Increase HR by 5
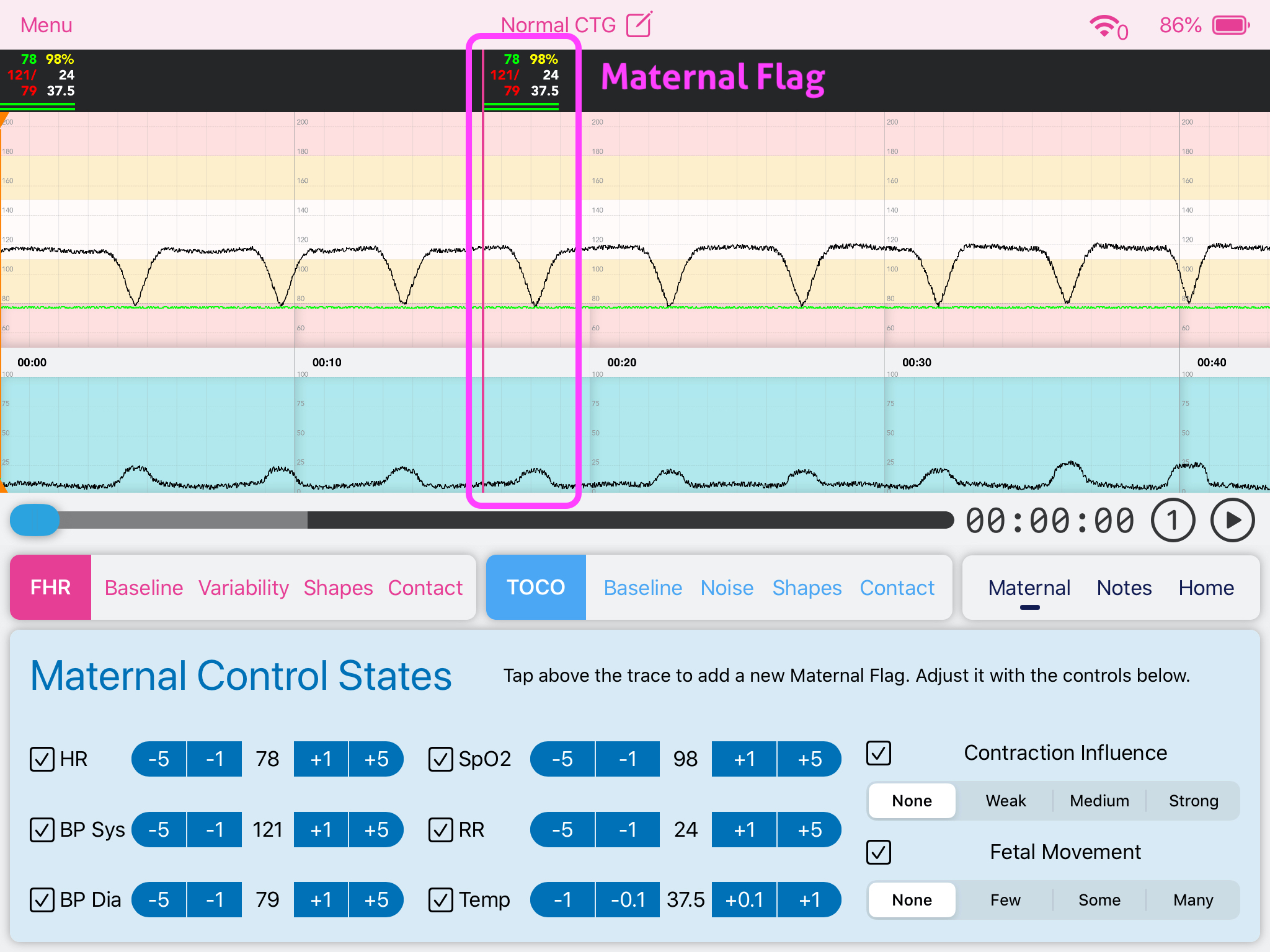Viewport: 1270px width, 952px height. pyautogui.click(x=376, y=759)
